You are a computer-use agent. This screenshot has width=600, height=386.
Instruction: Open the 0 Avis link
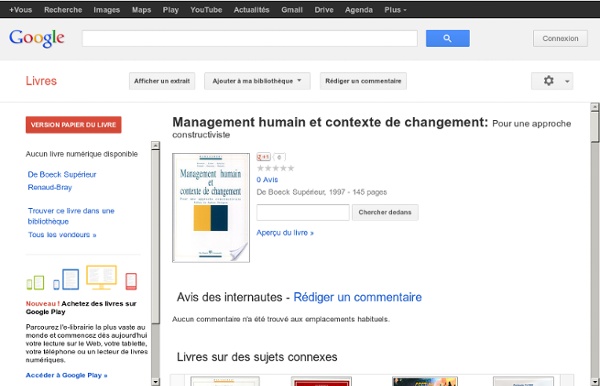(x=267, y=179)
